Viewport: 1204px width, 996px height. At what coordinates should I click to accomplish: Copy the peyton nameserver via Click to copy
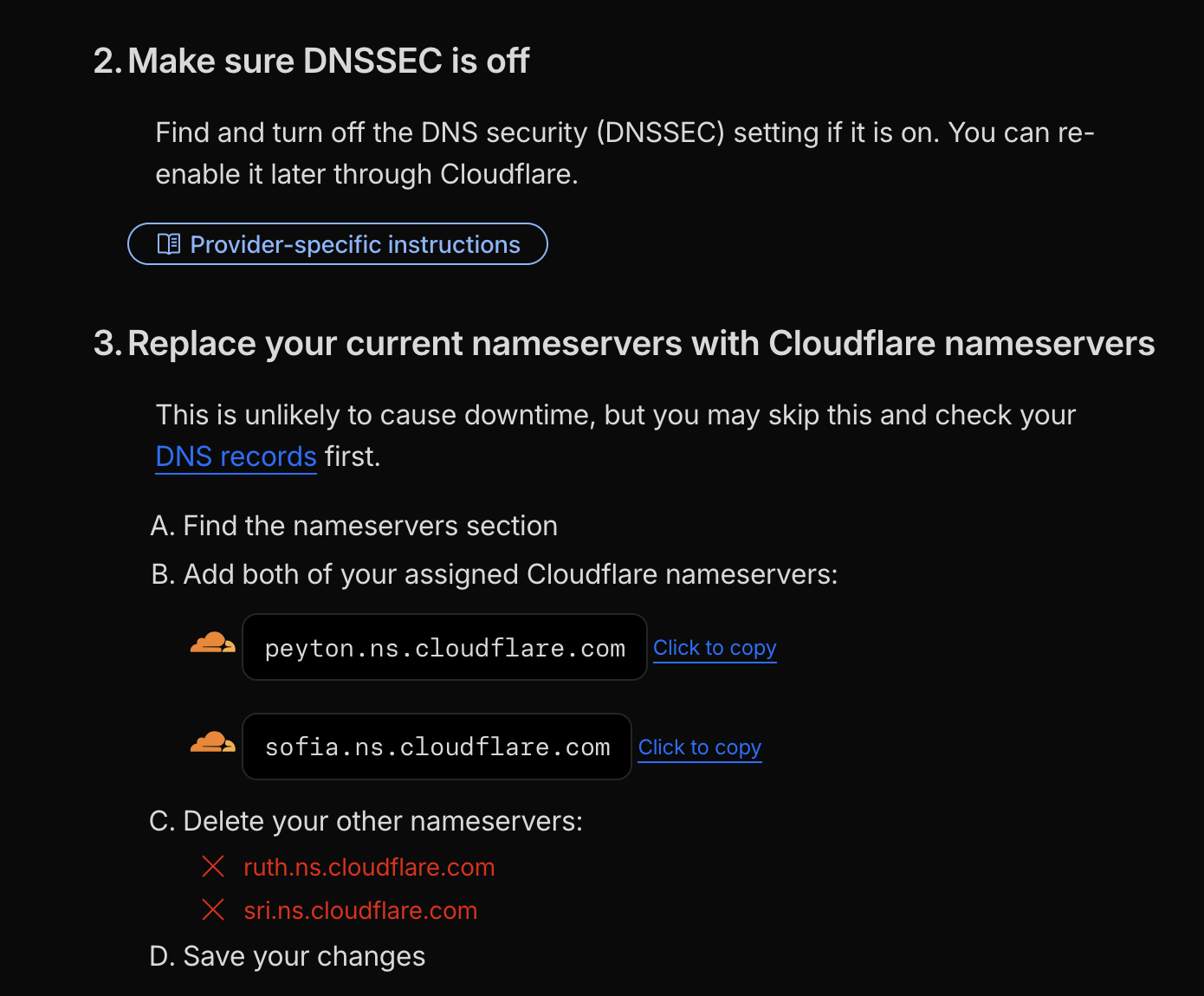tap(714, 648)
